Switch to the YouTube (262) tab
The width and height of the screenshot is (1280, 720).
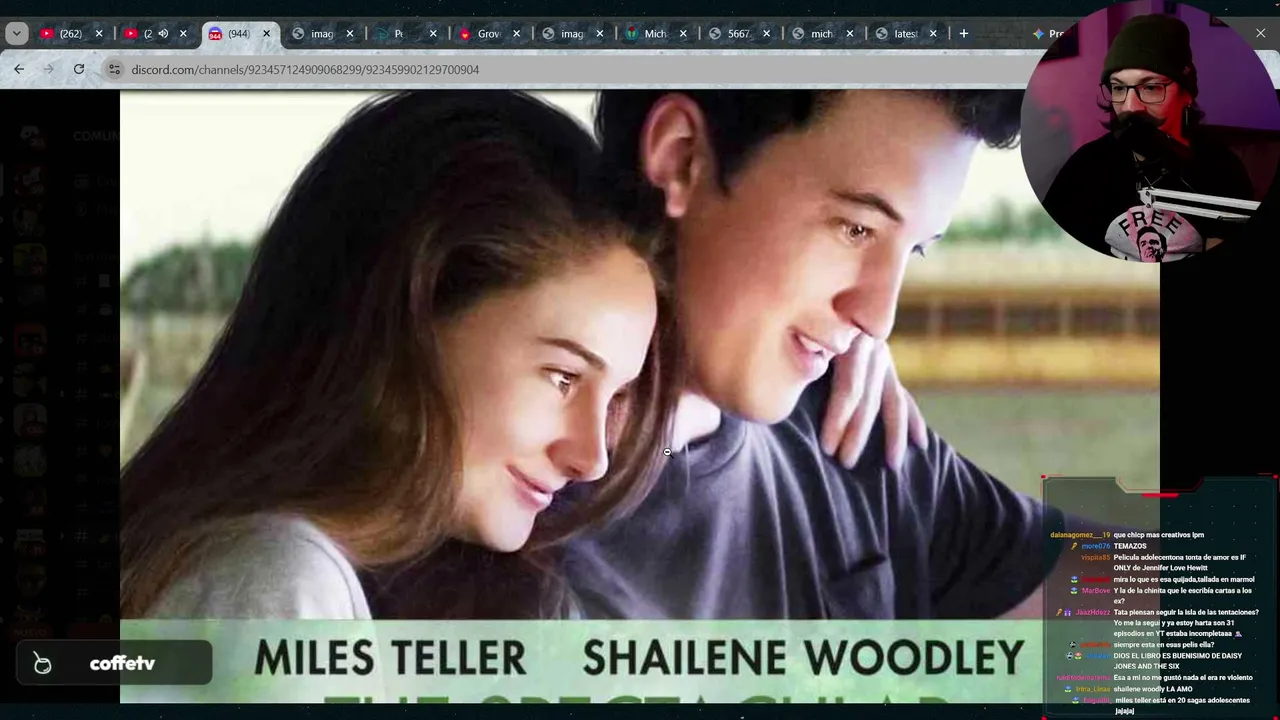(x=71, y=33)
